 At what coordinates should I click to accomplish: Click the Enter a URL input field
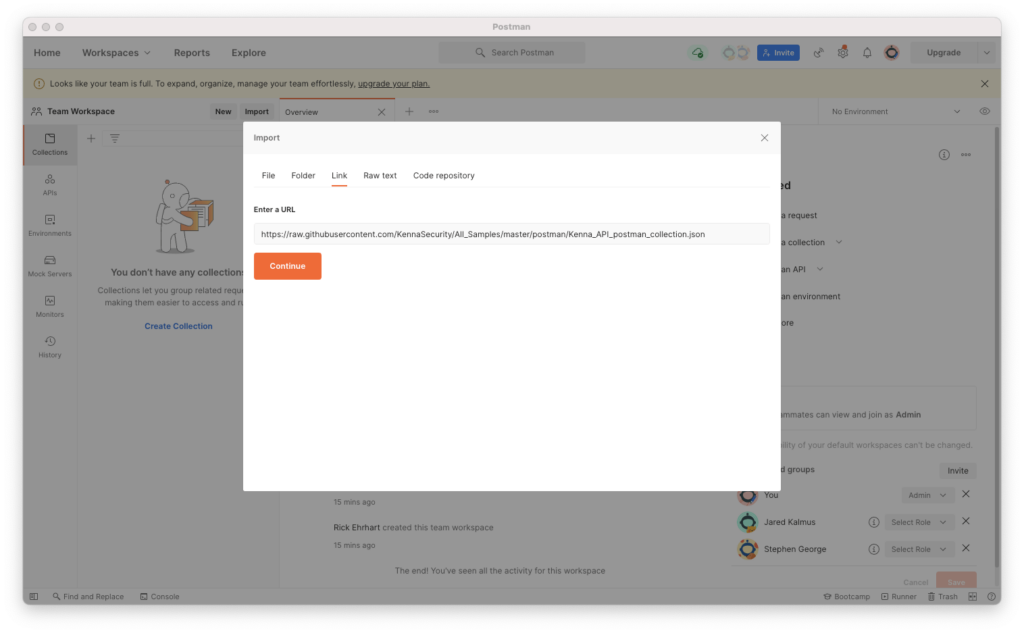tap(511, 234)
